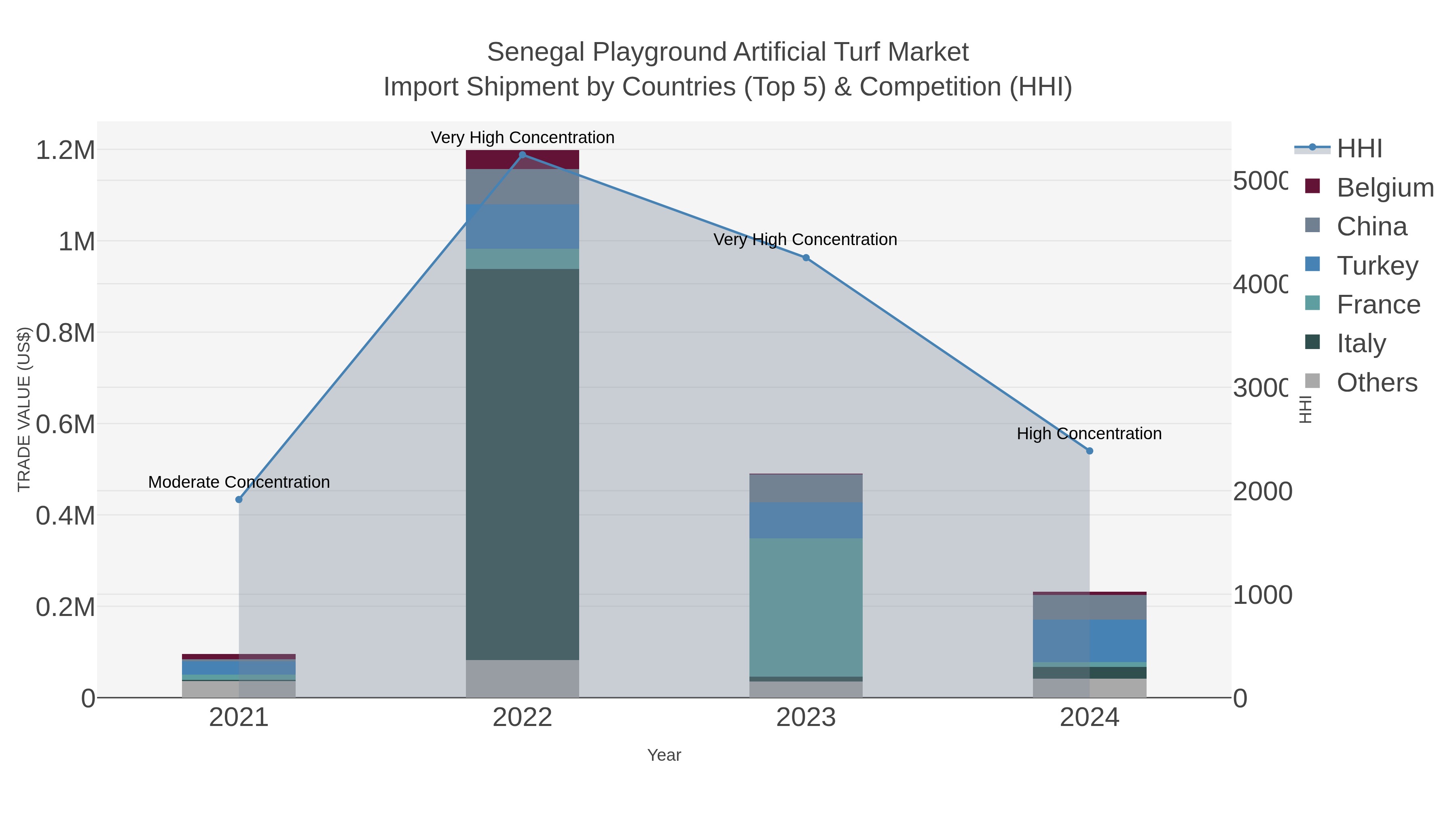
Task: Click the France teal legend swatch
Action: 1312,303
